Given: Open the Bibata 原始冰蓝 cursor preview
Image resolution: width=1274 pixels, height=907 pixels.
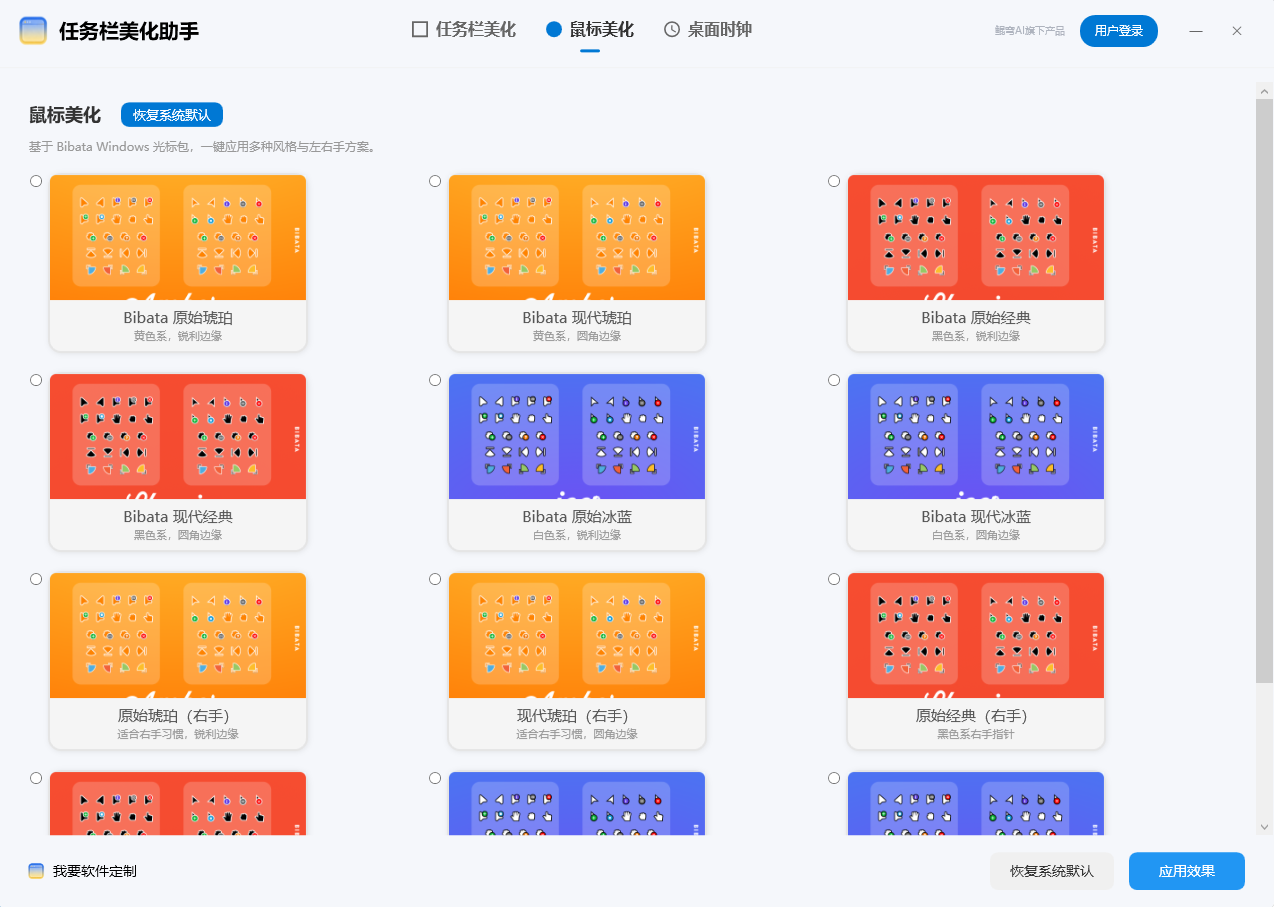Looking at the screenshot, I should (576, 436).
